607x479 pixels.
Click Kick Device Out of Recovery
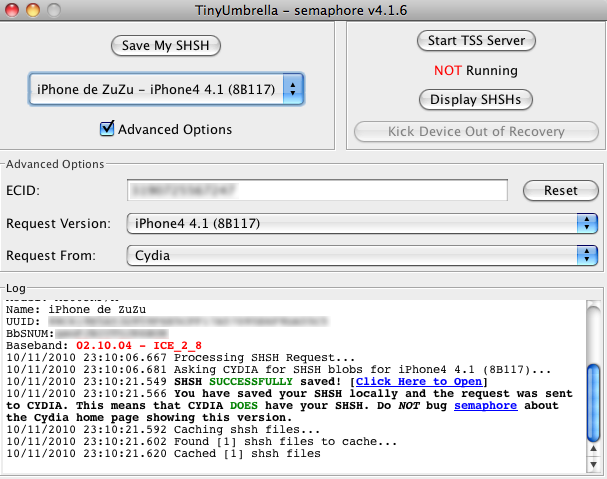pos(476,132)
